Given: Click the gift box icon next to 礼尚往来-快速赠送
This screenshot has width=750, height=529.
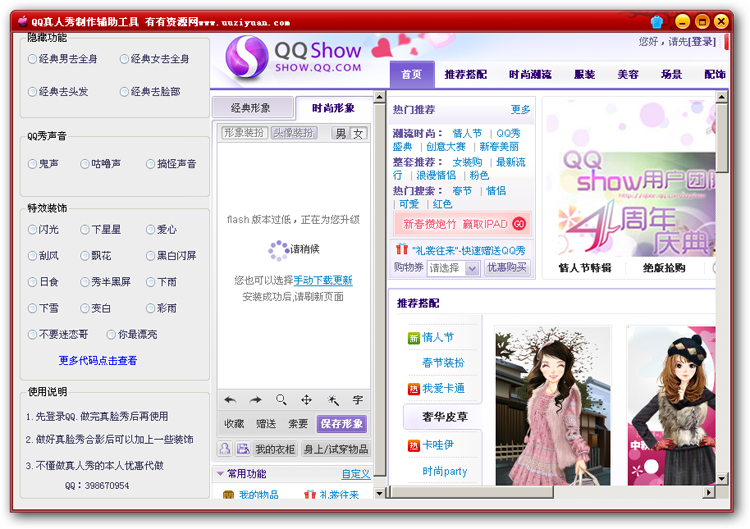Looking at the screenshot, I should 402,249.
